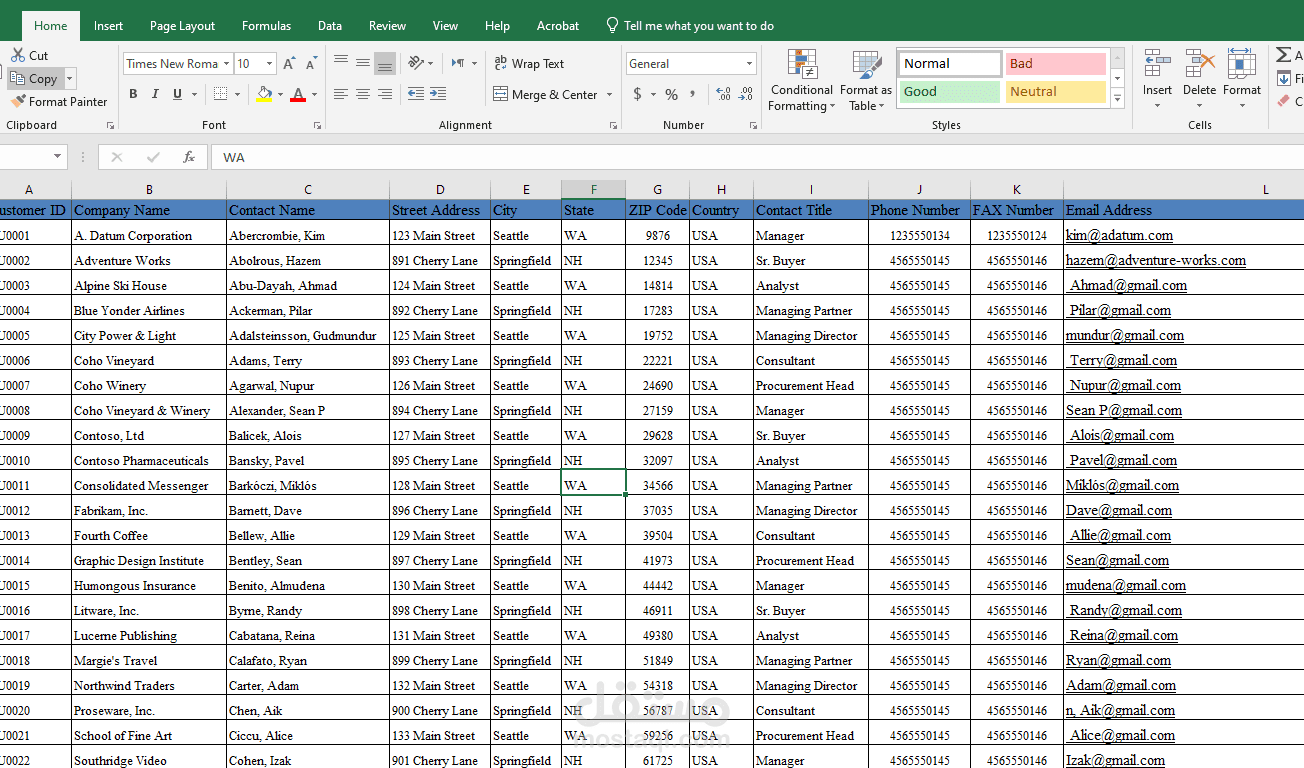Click Decrease Decimal icon
Viewport: 1304px width, 768px height.
click(745, 94)
